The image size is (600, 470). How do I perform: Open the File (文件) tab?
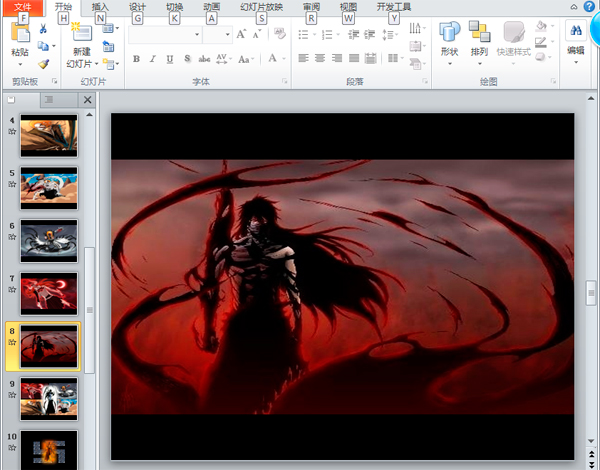coord(23,7)
